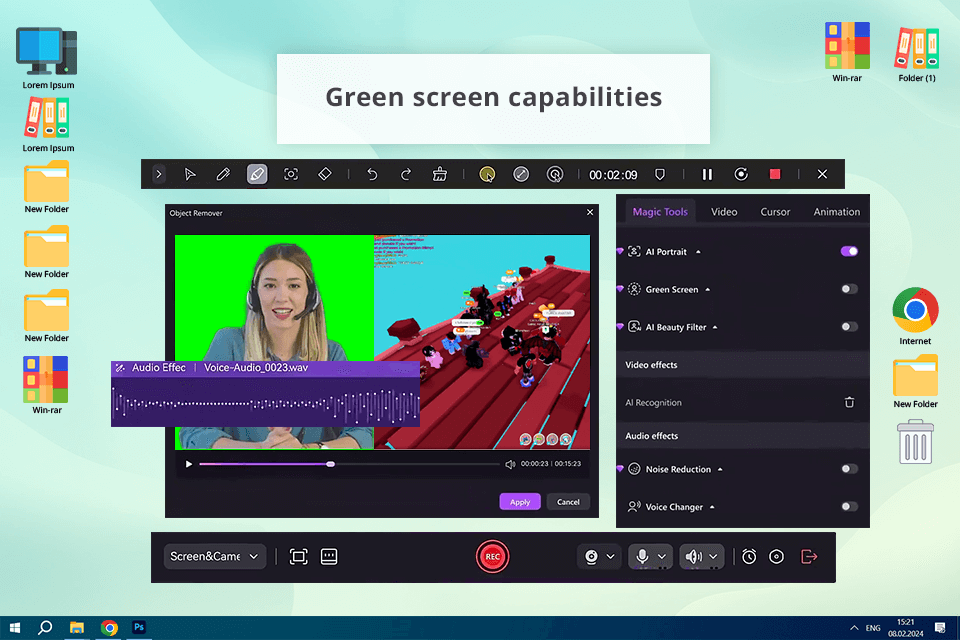Undo the last annotation
Image resolution: width=960 pixels, height=640 pixels.
tap(372, 175)
